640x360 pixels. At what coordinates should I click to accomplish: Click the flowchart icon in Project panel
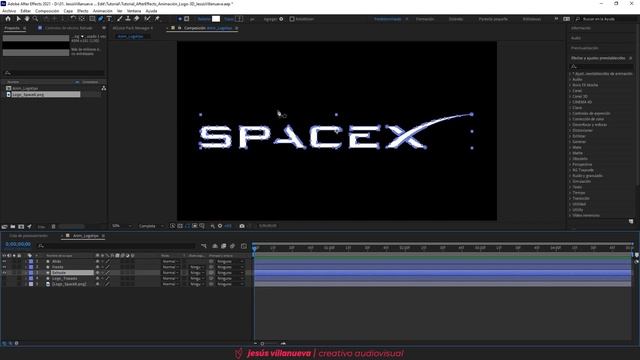click(104, 88)
